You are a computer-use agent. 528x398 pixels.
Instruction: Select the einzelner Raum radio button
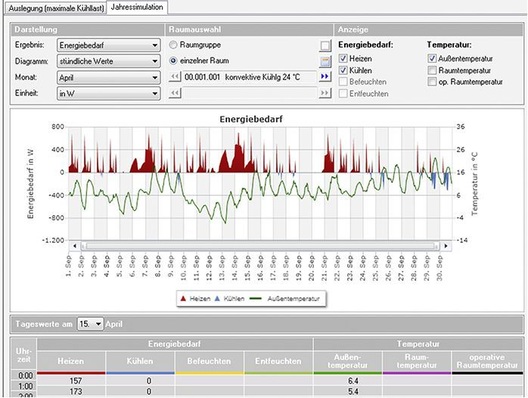pyautogui.click(x=173, y=61)
